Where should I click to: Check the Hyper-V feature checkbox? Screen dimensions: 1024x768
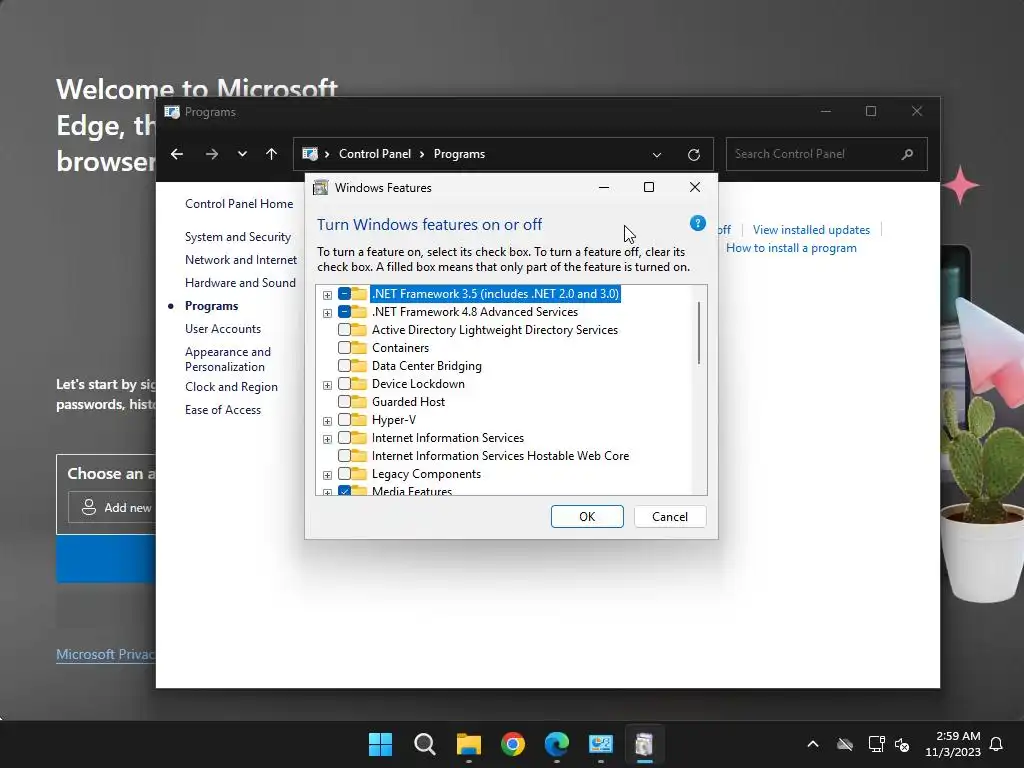(x=344, y=420)
